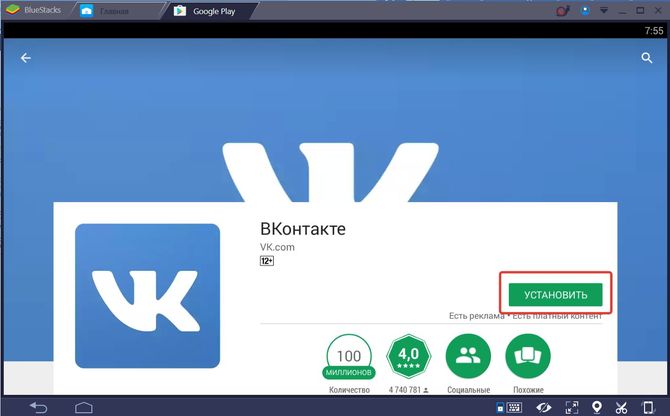Open the blue account avatar icon
The image size is (670, 416).
point(585,11)
